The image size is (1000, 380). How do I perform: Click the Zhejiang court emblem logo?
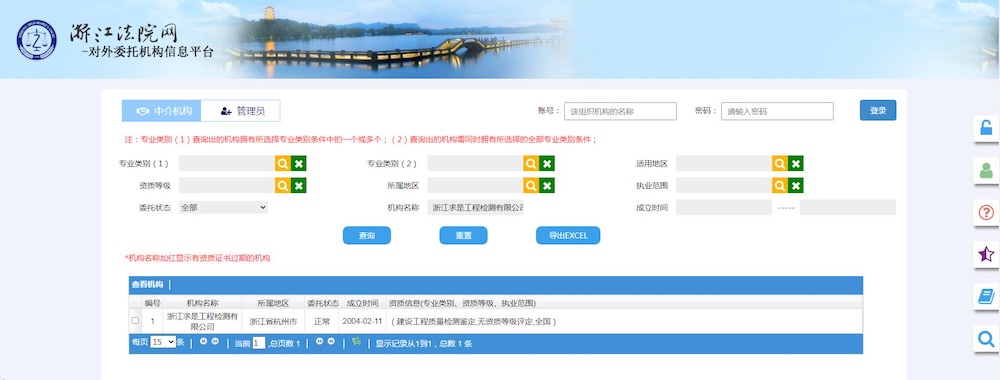click(x=36, y=40)
